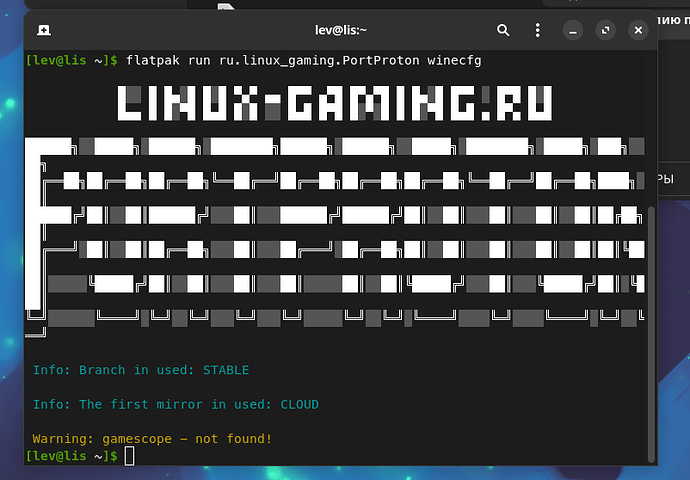
Task: Open a new terminal tab
Action: tap(44, 30)
